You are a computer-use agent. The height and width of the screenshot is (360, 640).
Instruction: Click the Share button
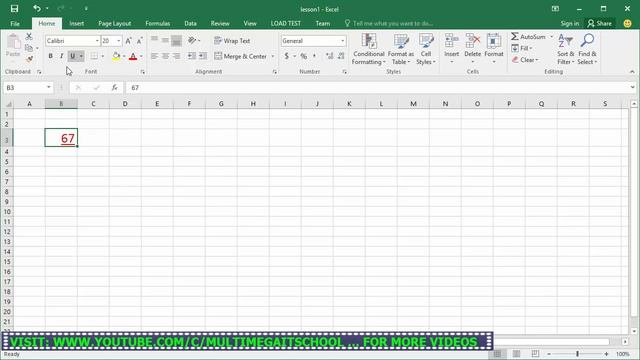[x=600, y=24]
